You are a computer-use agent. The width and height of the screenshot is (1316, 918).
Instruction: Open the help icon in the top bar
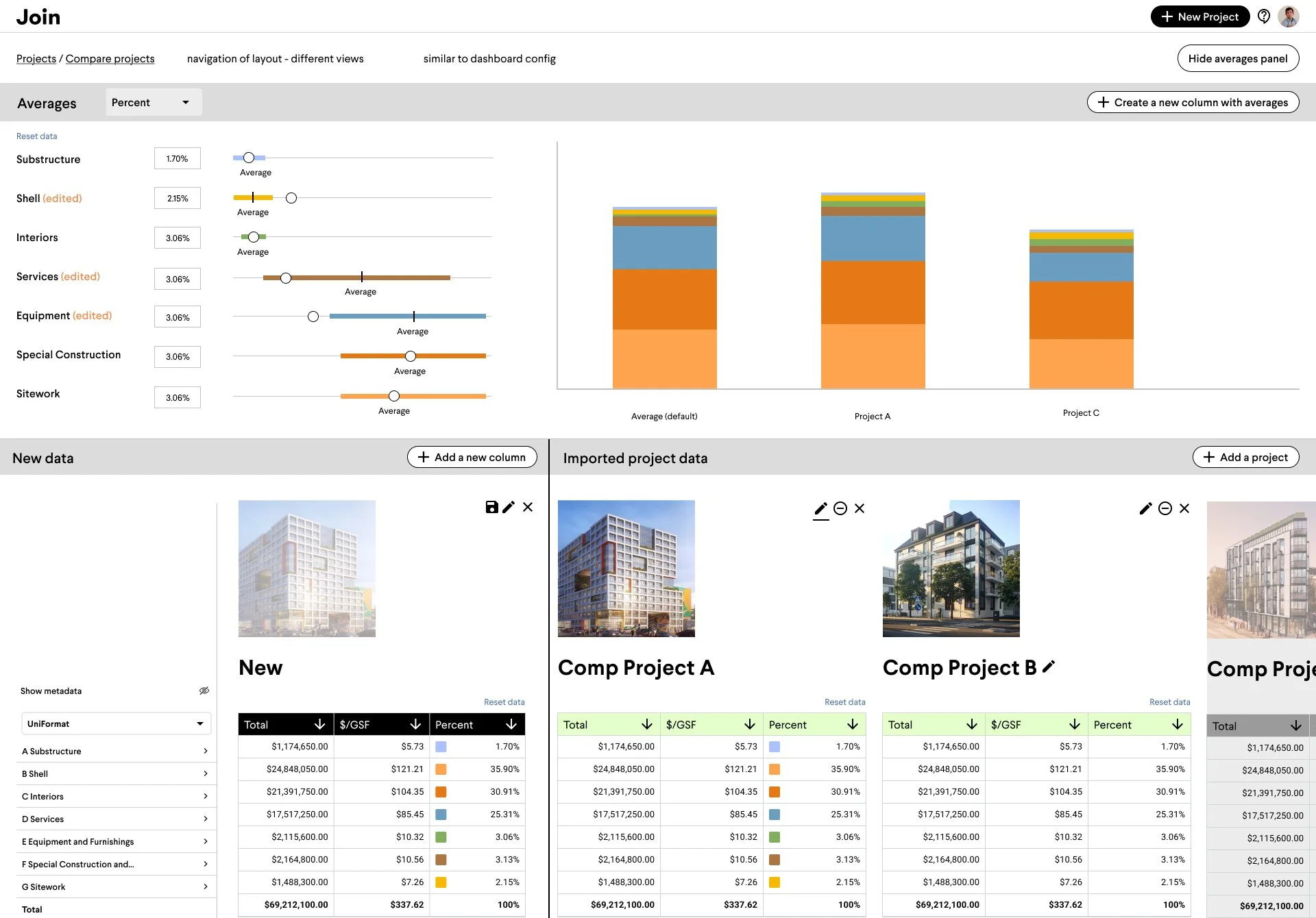1264,16
